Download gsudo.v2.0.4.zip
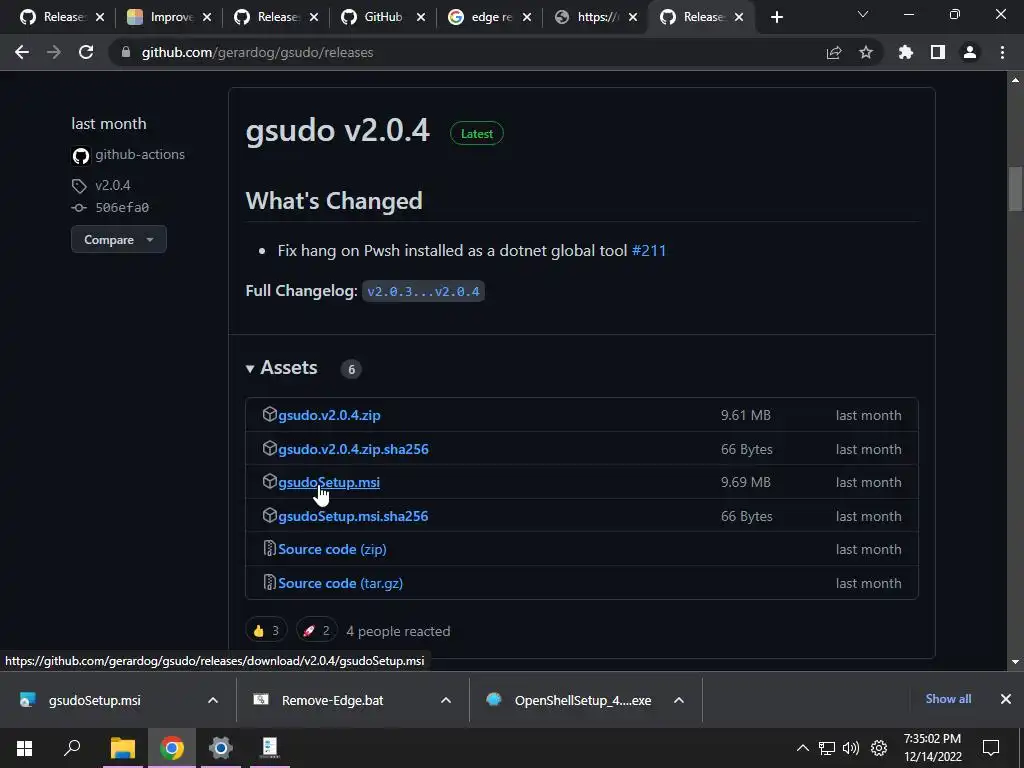 coord(329,415)
